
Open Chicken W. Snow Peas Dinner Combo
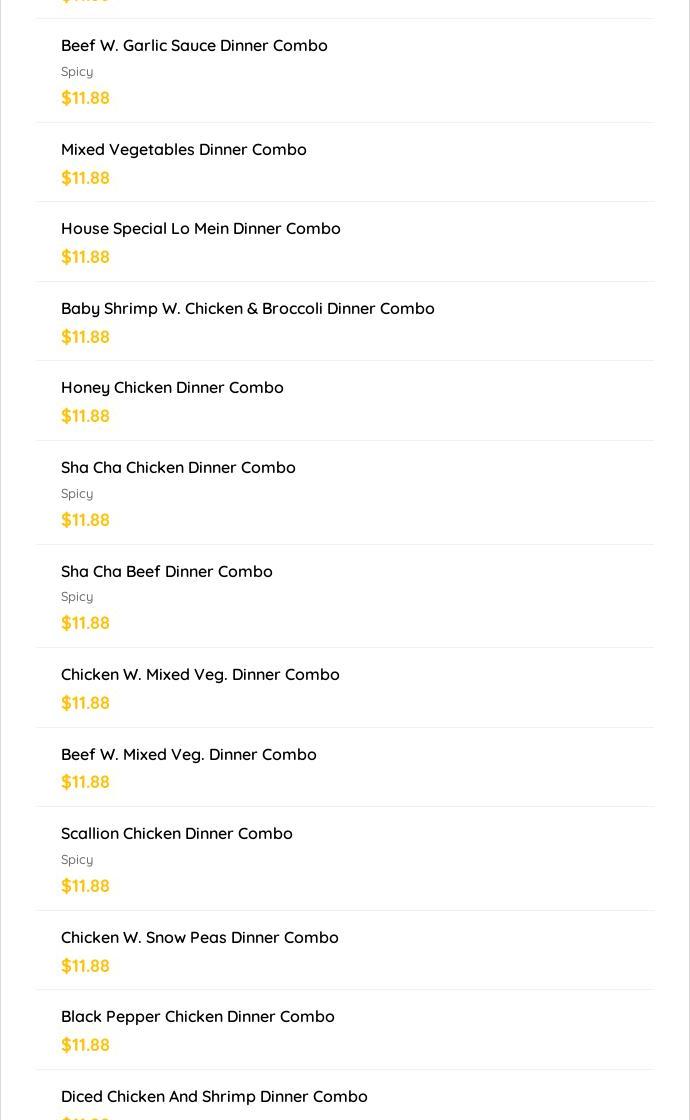tap(345, 951)
